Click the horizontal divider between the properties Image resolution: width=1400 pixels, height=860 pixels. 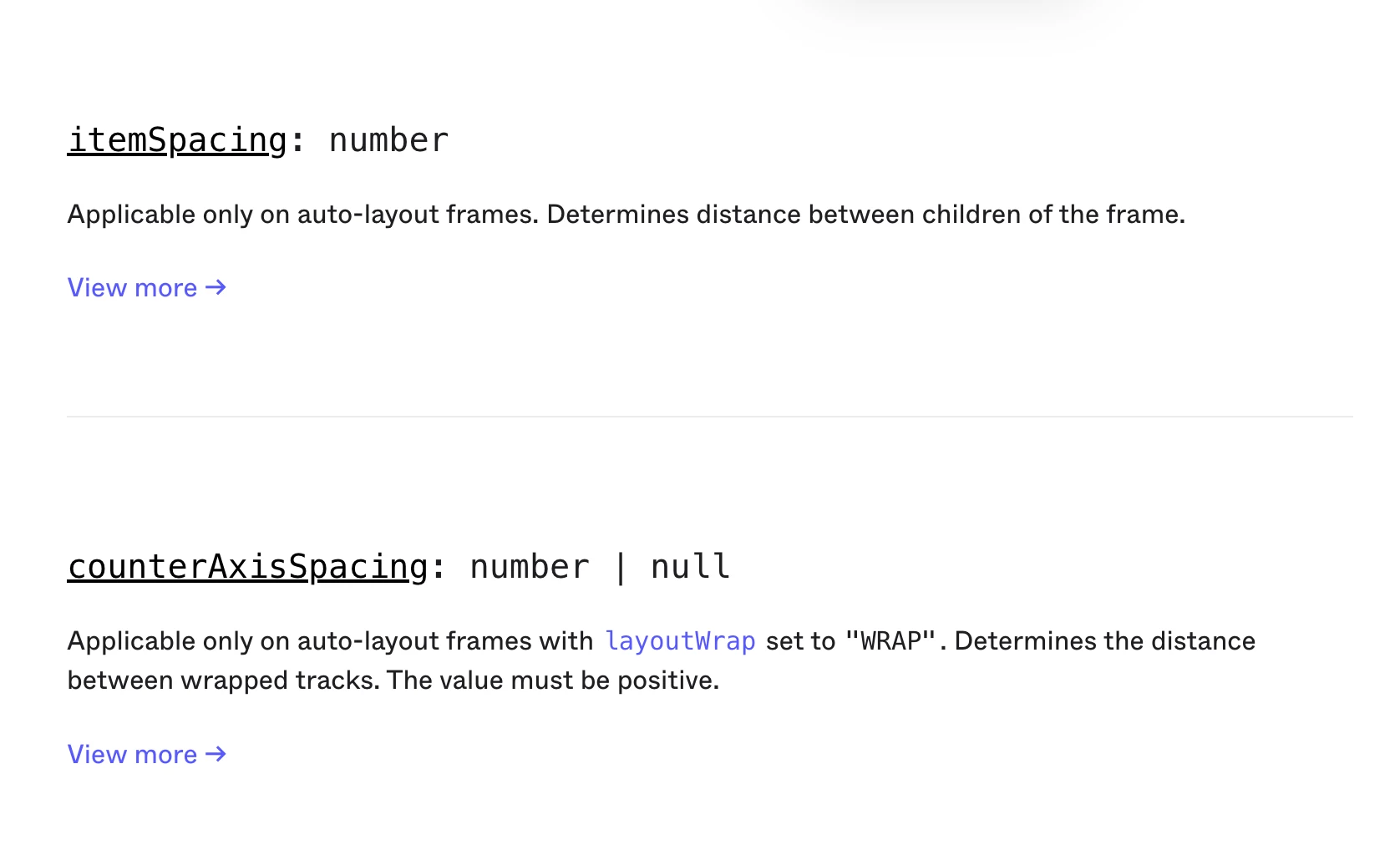710,416
